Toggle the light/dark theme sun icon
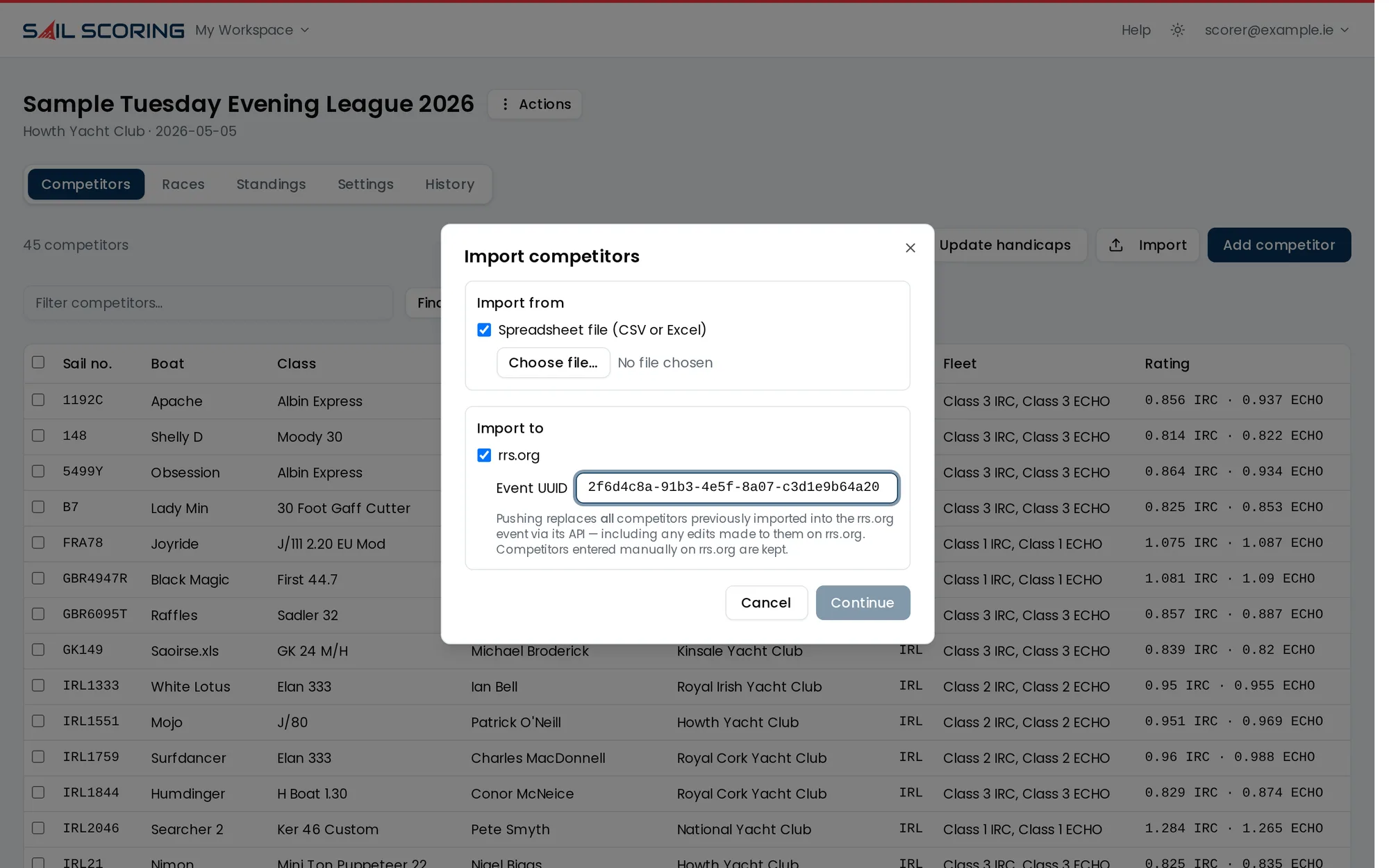 pyautogui.click(x=1177, y=30)
